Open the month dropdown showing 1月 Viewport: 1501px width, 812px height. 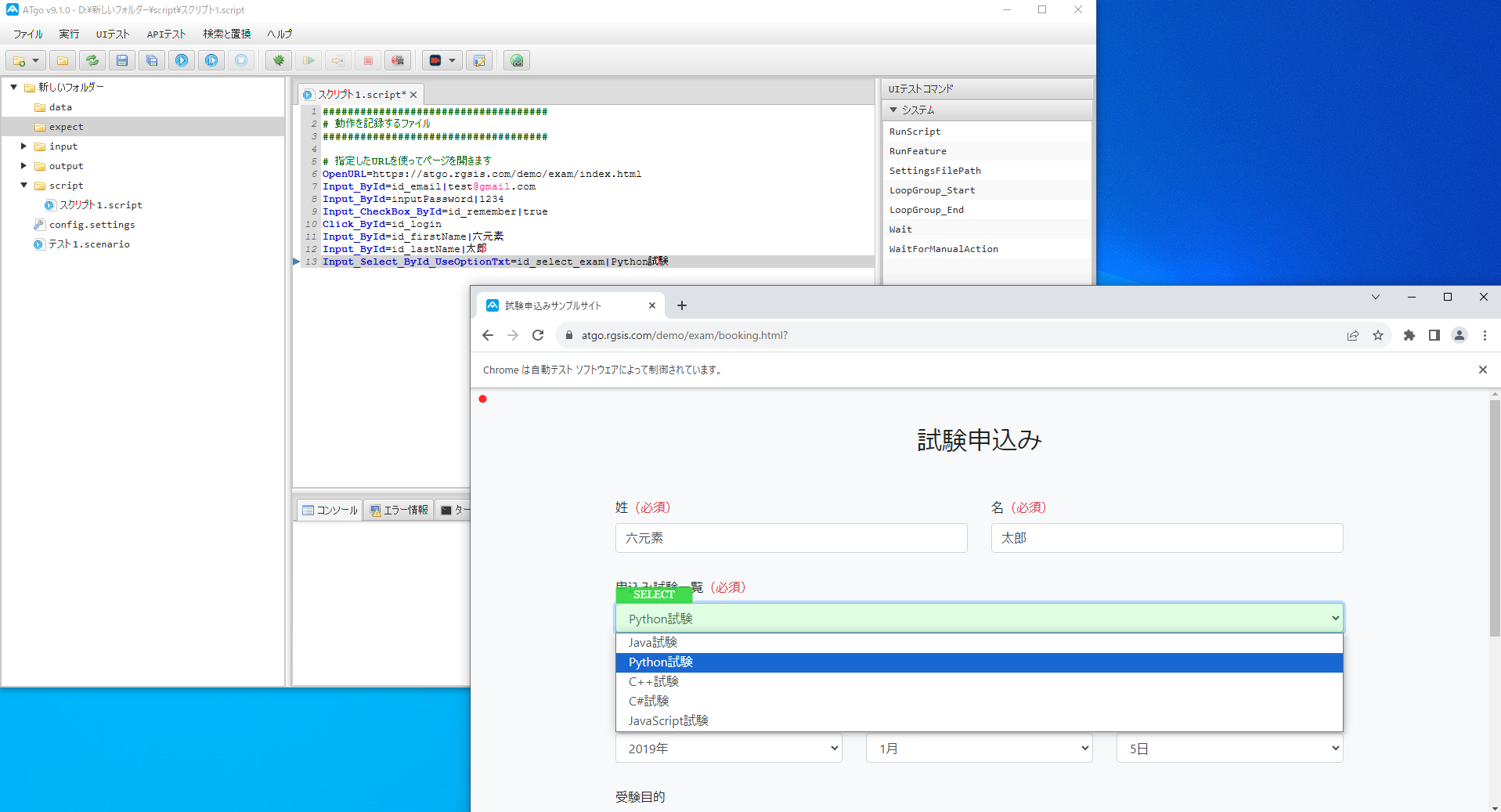977,748
